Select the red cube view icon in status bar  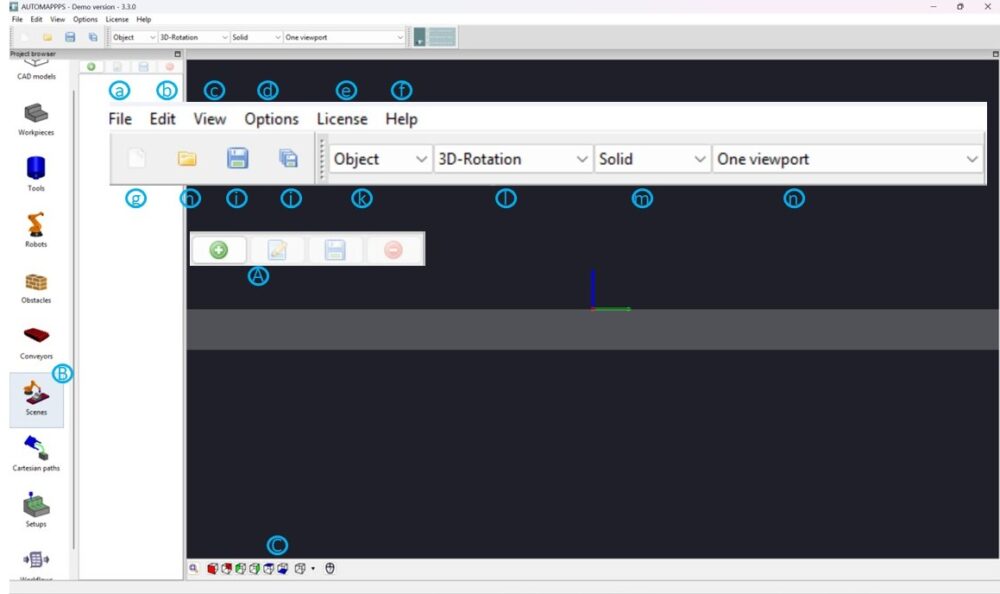(x=212, y=568)
